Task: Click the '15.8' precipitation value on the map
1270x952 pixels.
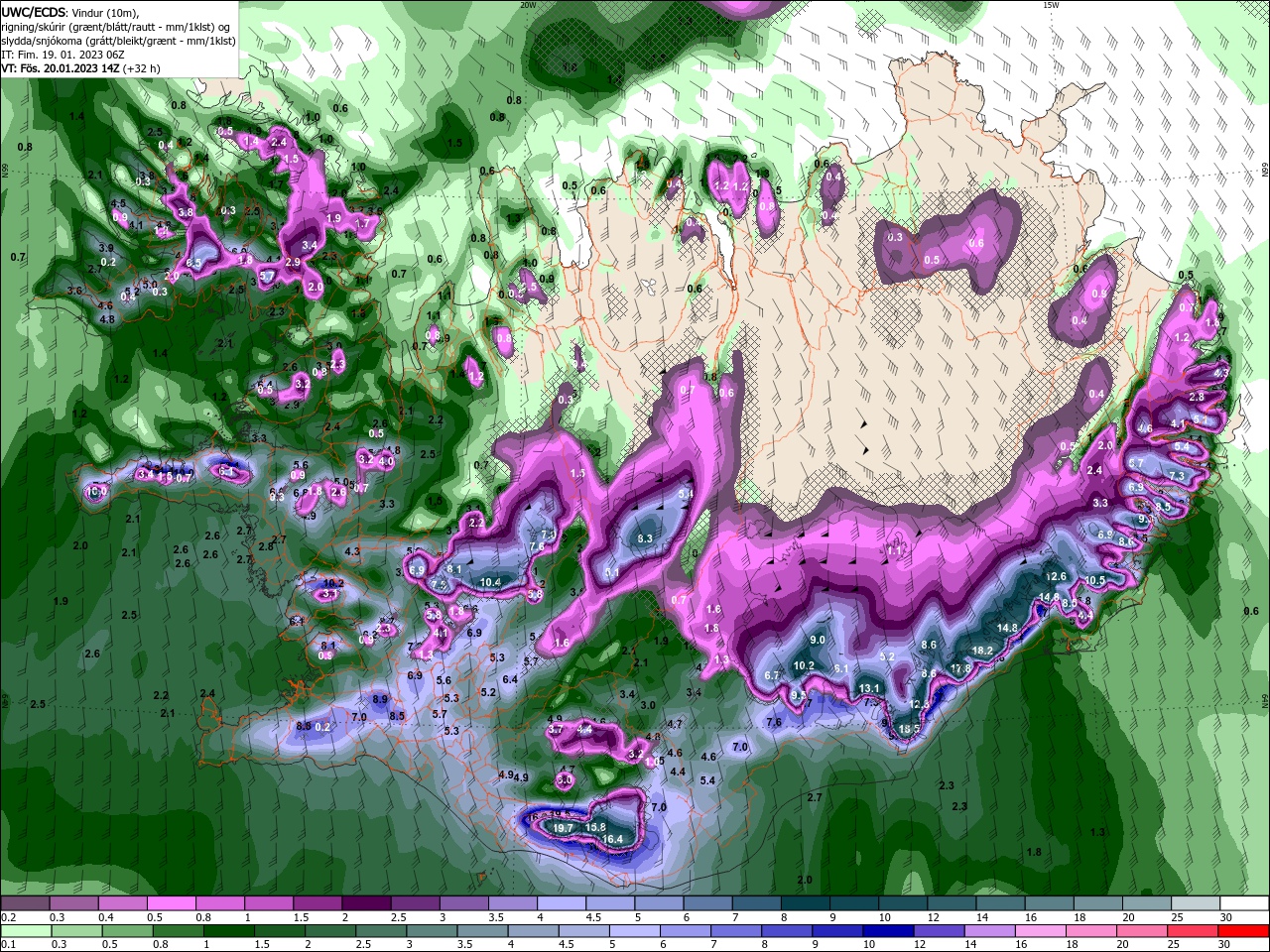Action: coord(595,827)
